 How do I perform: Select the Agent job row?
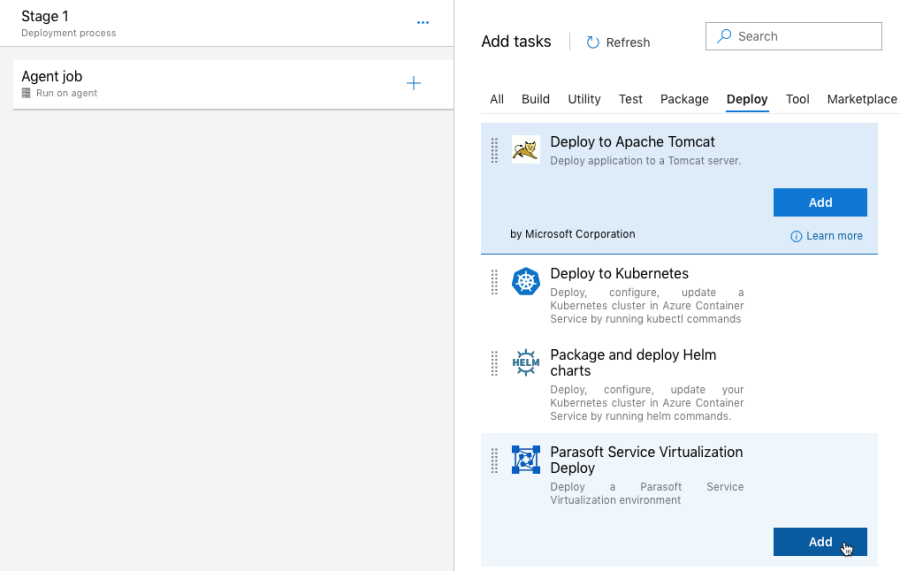[x=233, y=84]
